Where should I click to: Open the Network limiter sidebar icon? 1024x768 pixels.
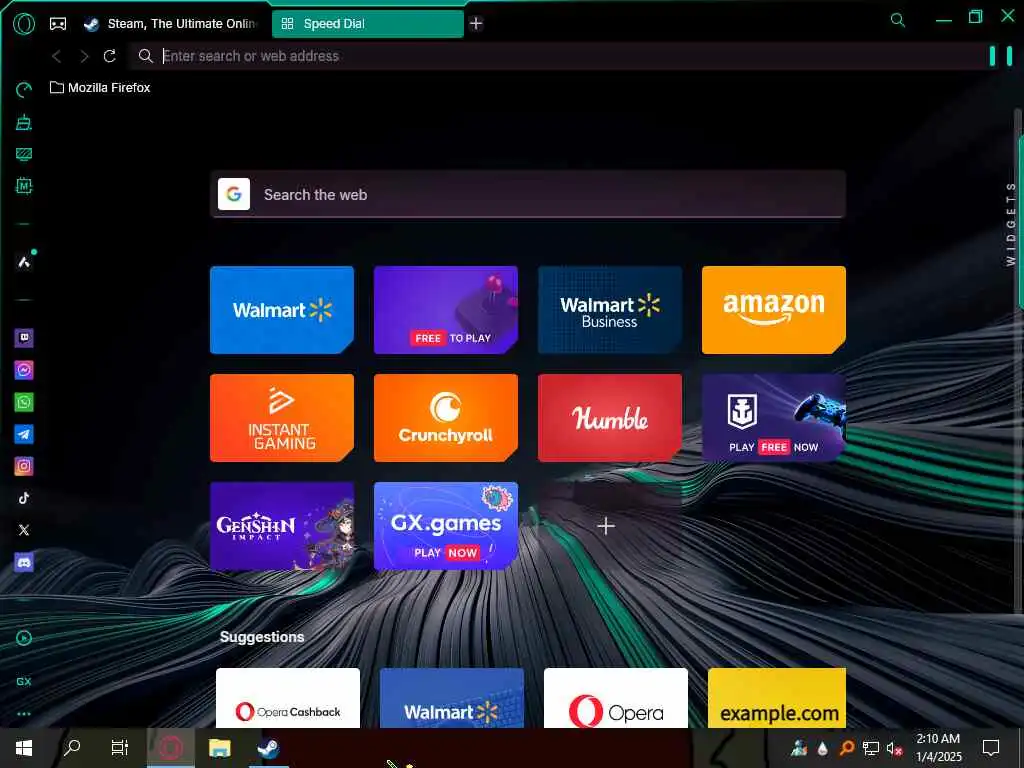click(24, 154)
